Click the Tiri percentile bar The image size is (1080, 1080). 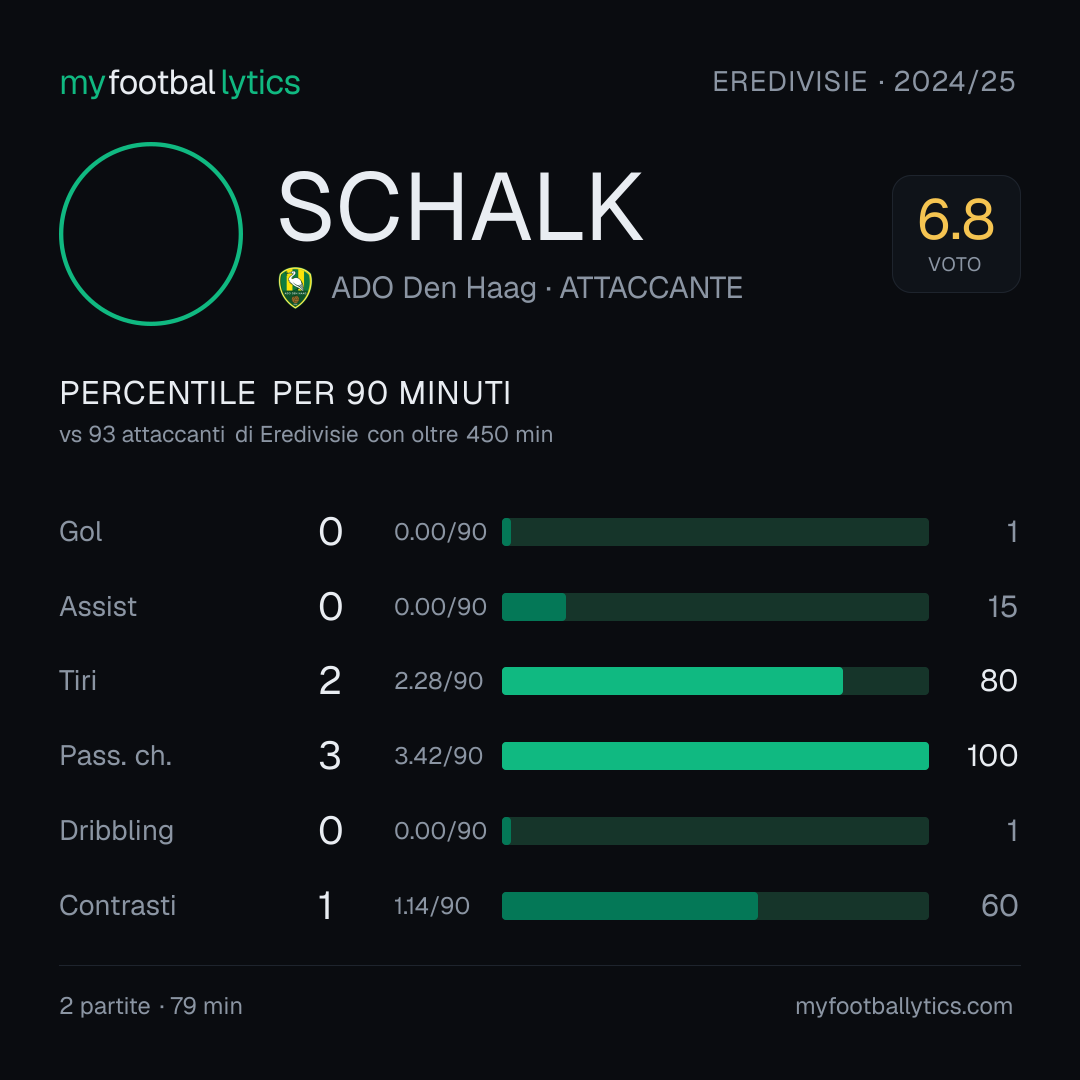(715, 681)
